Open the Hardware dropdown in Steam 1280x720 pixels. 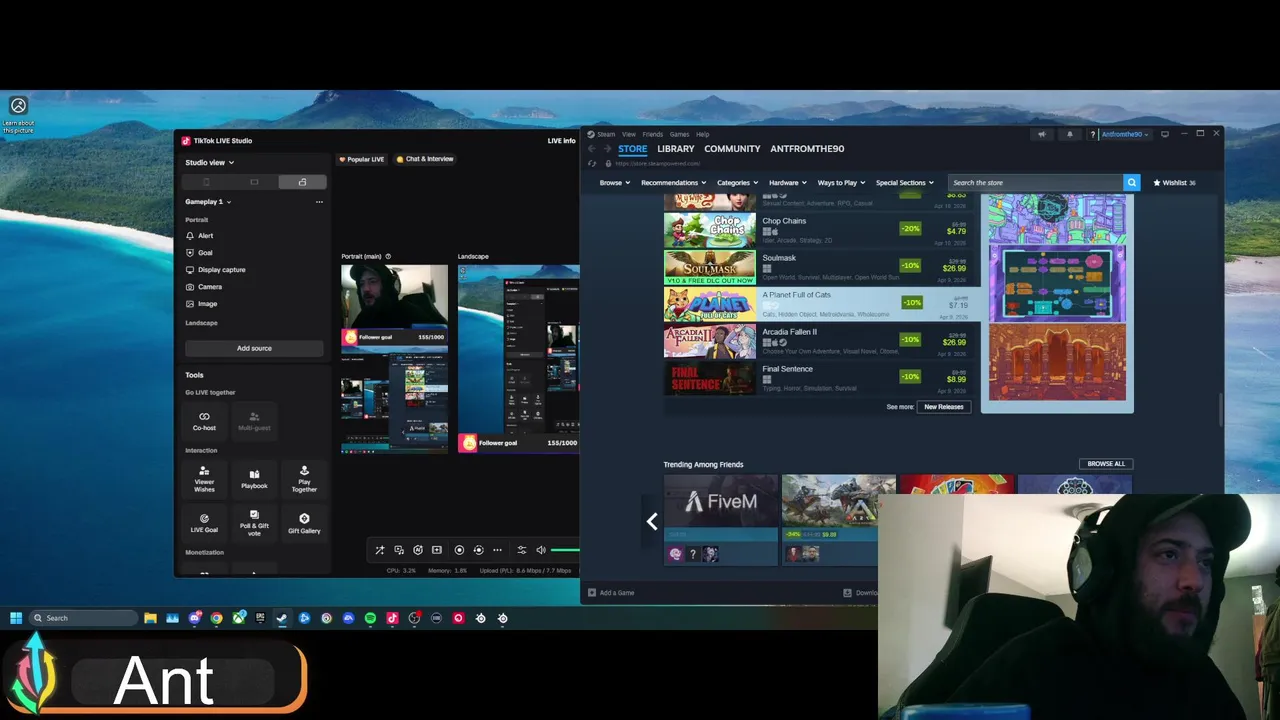click(788, 183)
